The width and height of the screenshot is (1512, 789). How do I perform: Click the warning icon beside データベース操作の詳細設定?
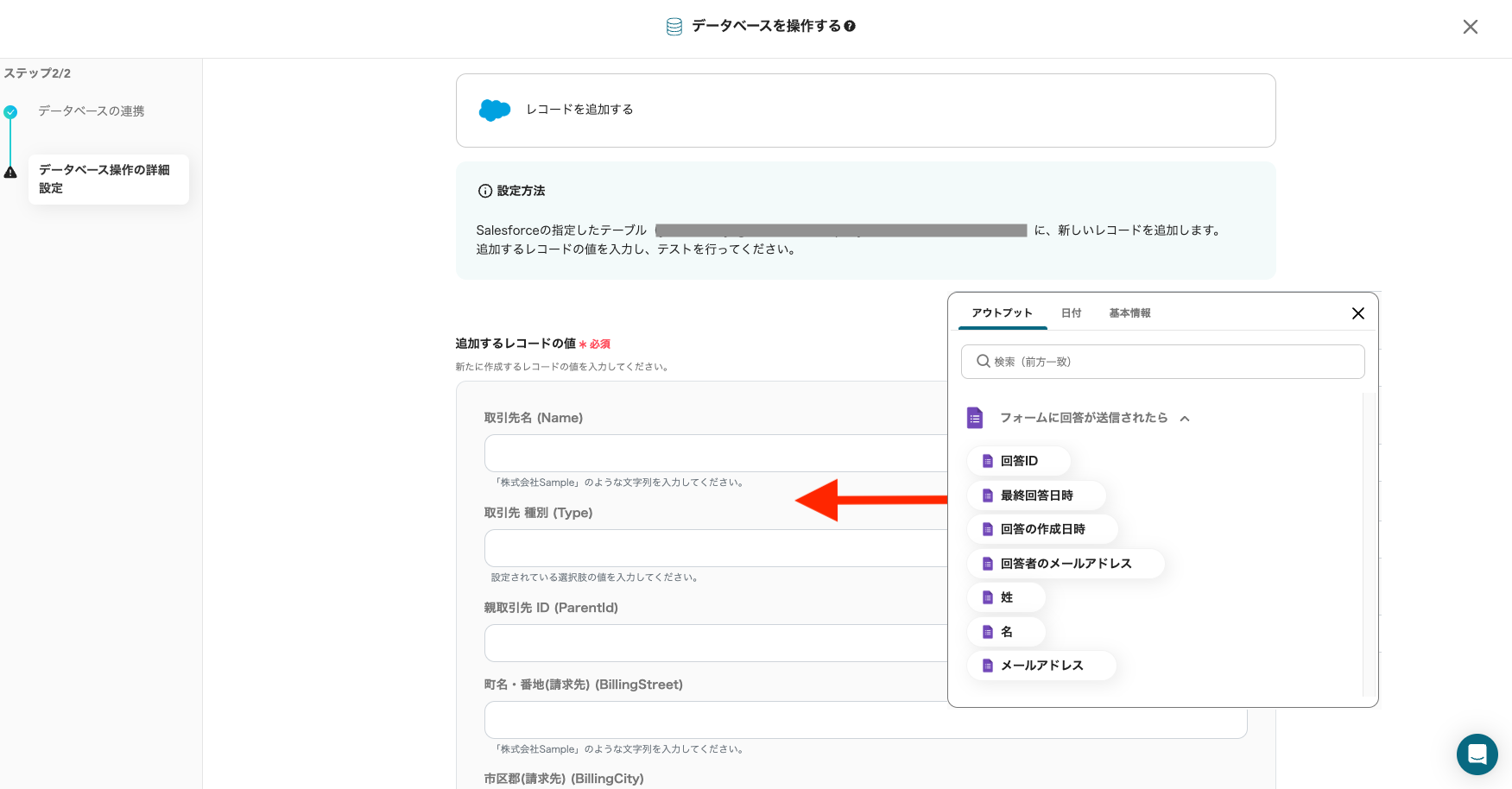tap(10, 172)
